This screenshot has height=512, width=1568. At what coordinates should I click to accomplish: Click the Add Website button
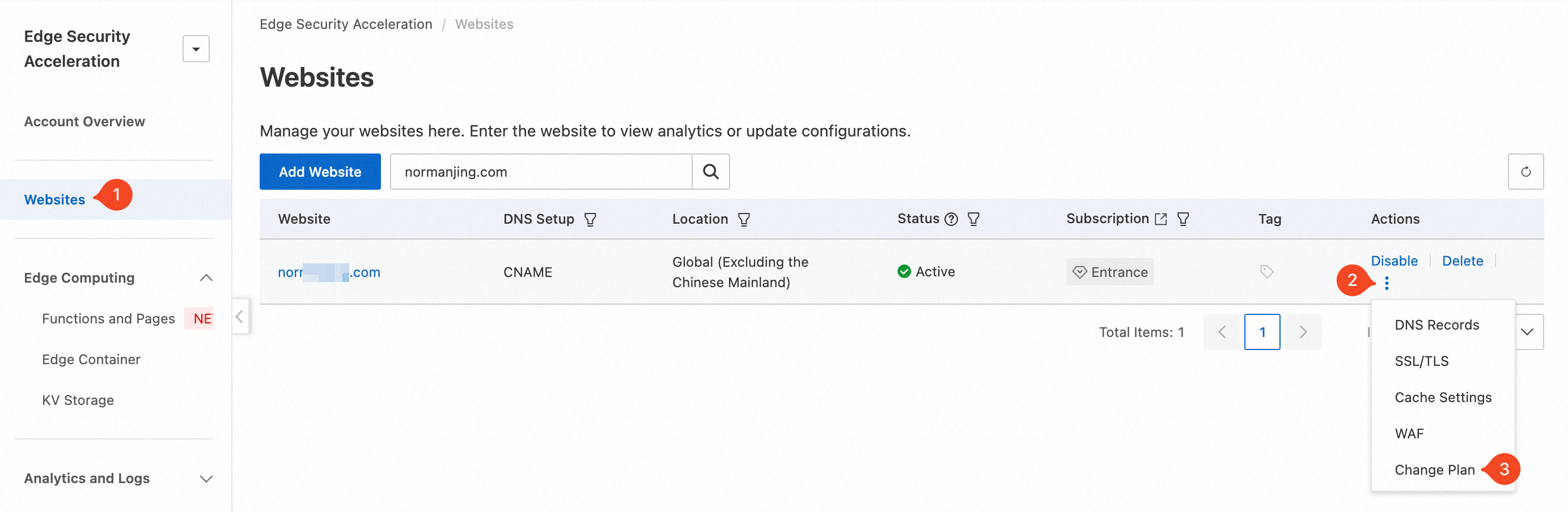coord(320,172)
